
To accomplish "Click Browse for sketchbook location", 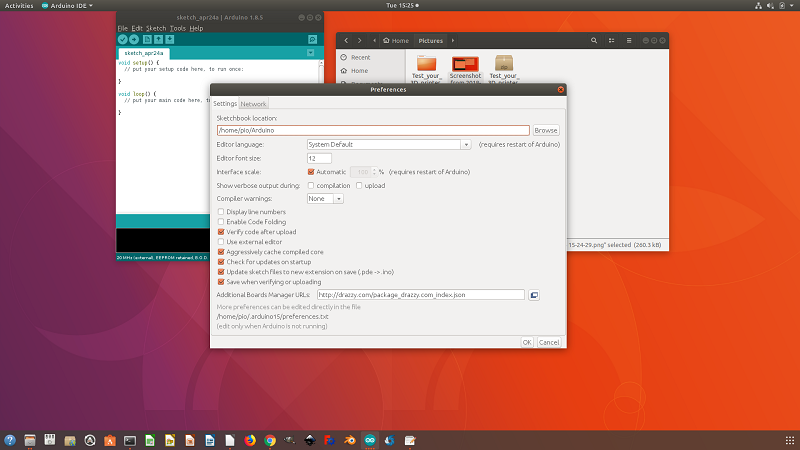I will coord(545,131).
